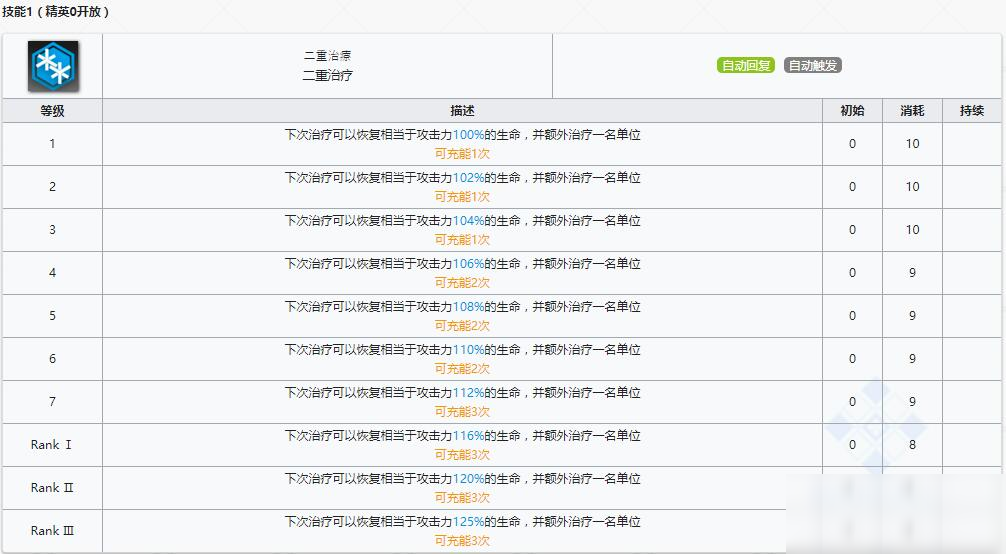Click consumption value 9 in level 6 row

[912, 359]
